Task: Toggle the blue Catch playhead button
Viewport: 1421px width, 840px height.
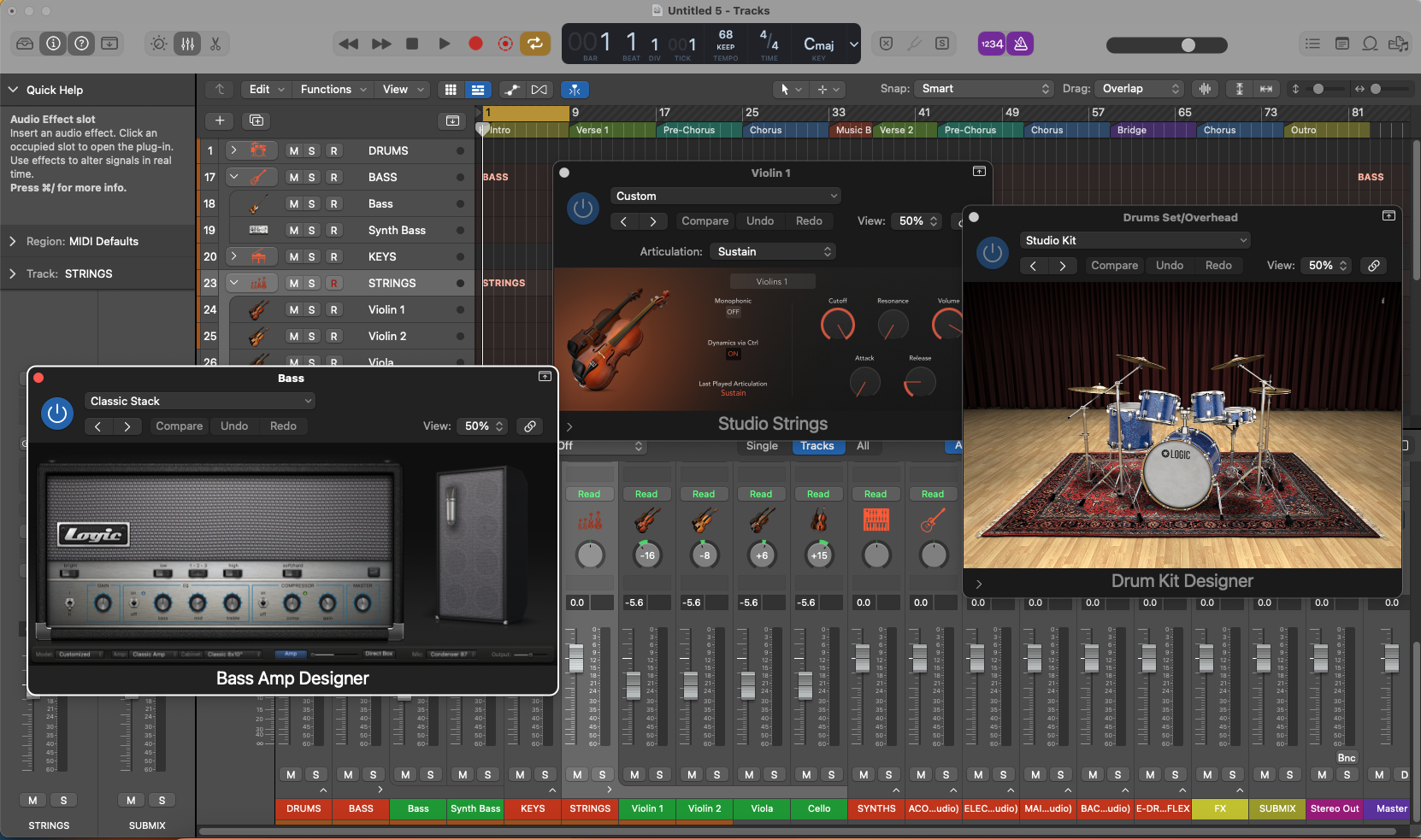Action: click(575, 90)
